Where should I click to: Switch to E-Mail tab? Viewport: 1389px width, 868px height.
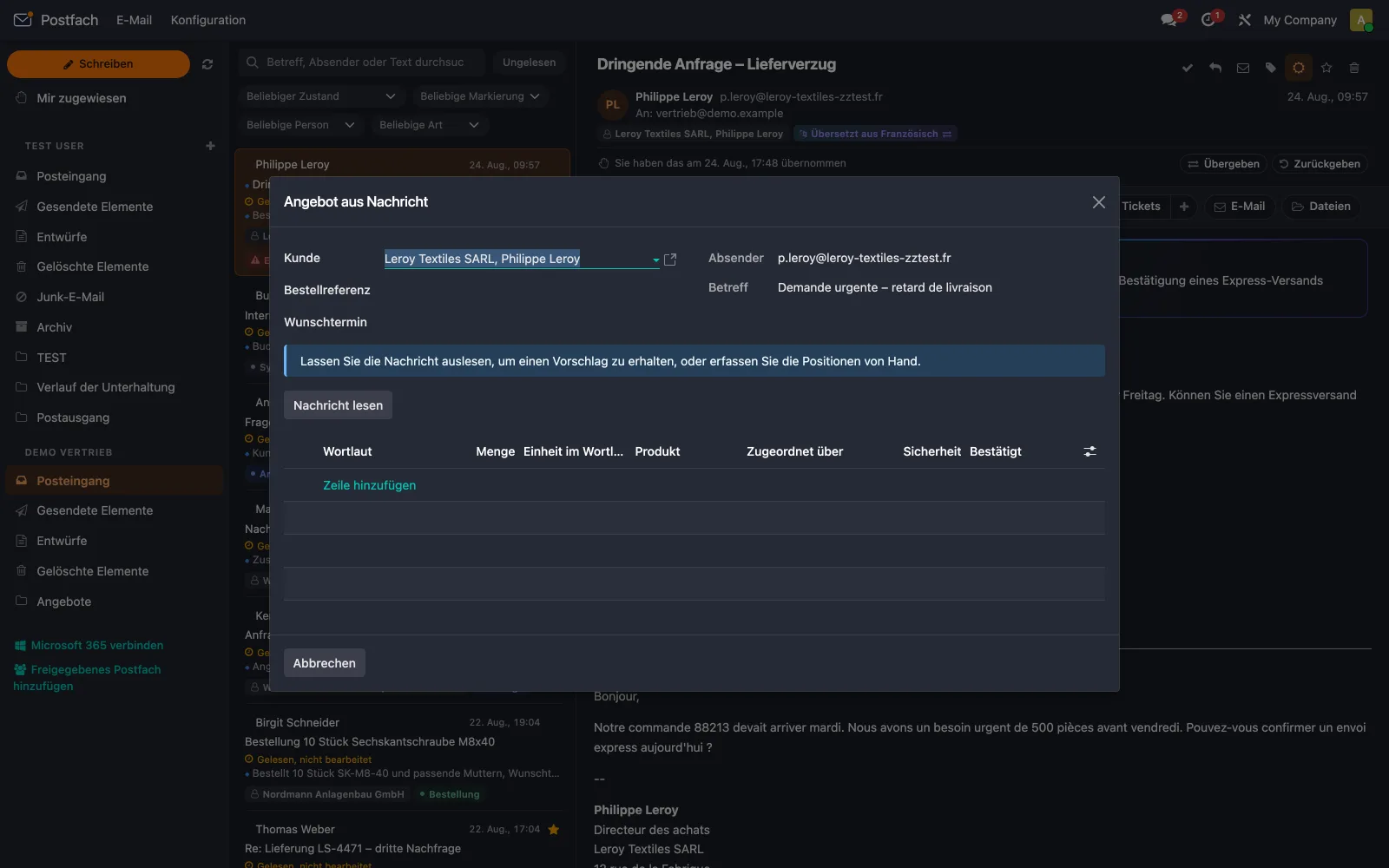(1240, 207)
